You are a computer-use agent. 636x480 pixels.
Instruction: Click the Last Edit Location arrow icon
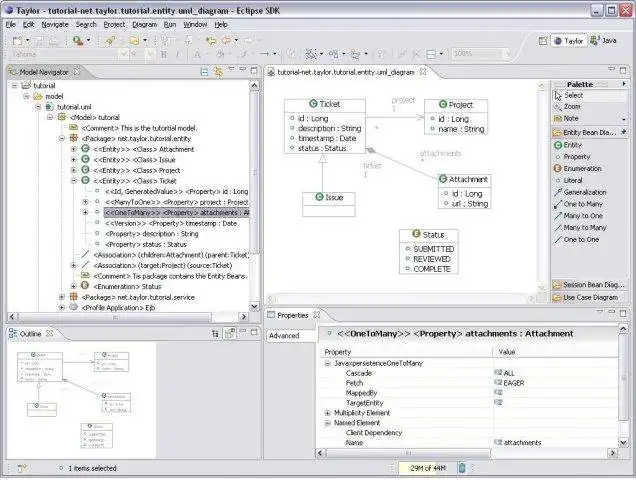(x=211, y=41)
